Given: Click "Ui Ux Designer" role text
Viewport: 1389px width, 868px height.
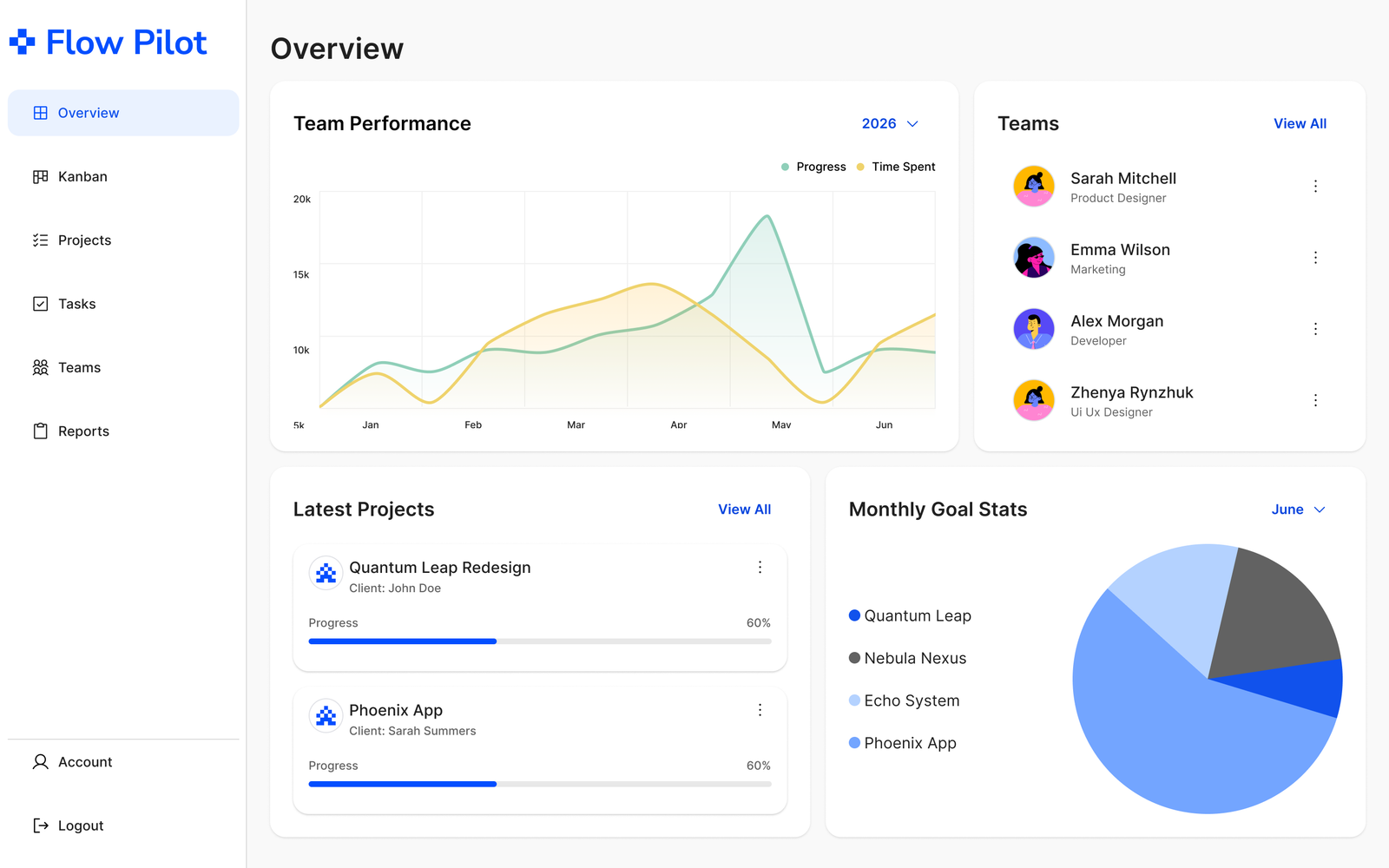Looking at the screenshot, I should point(1111,412).
